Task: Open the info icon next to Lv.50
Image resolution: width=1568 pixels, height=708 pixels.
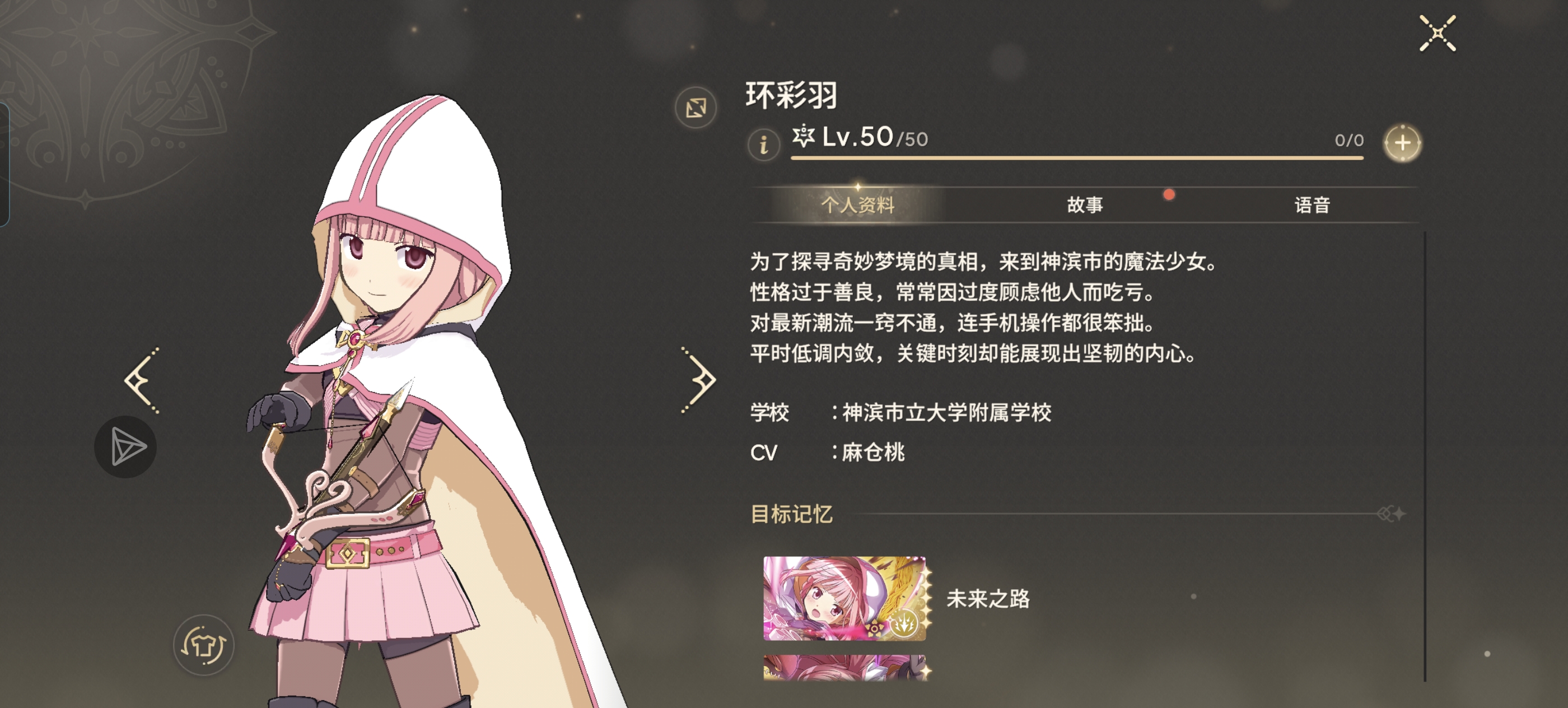Action: (x=763, y=145)
